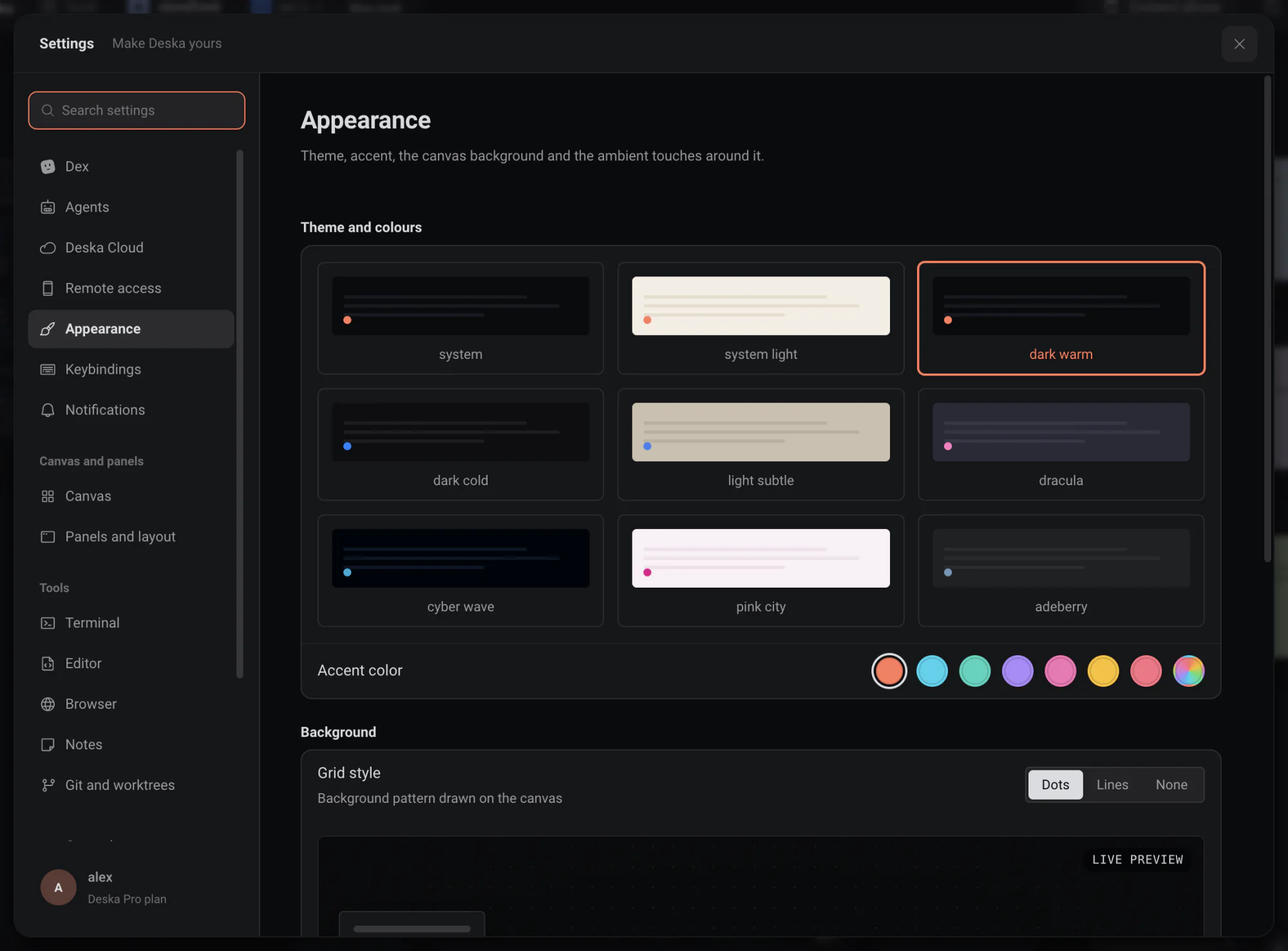Click the Terminal prompt icon

(48, 623)
